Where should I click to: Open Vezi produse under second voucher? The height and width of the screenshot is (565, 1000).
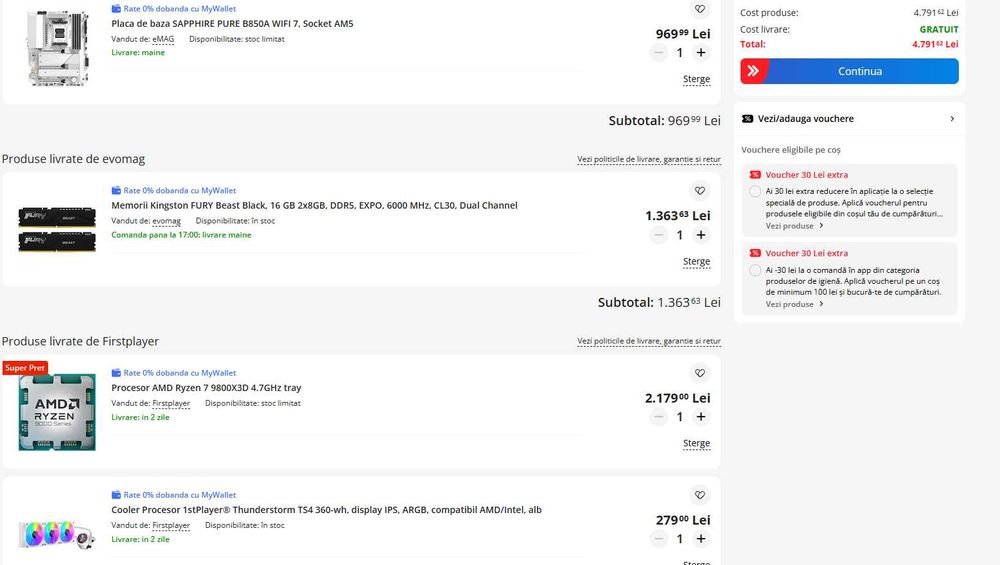tap(794, 304)
